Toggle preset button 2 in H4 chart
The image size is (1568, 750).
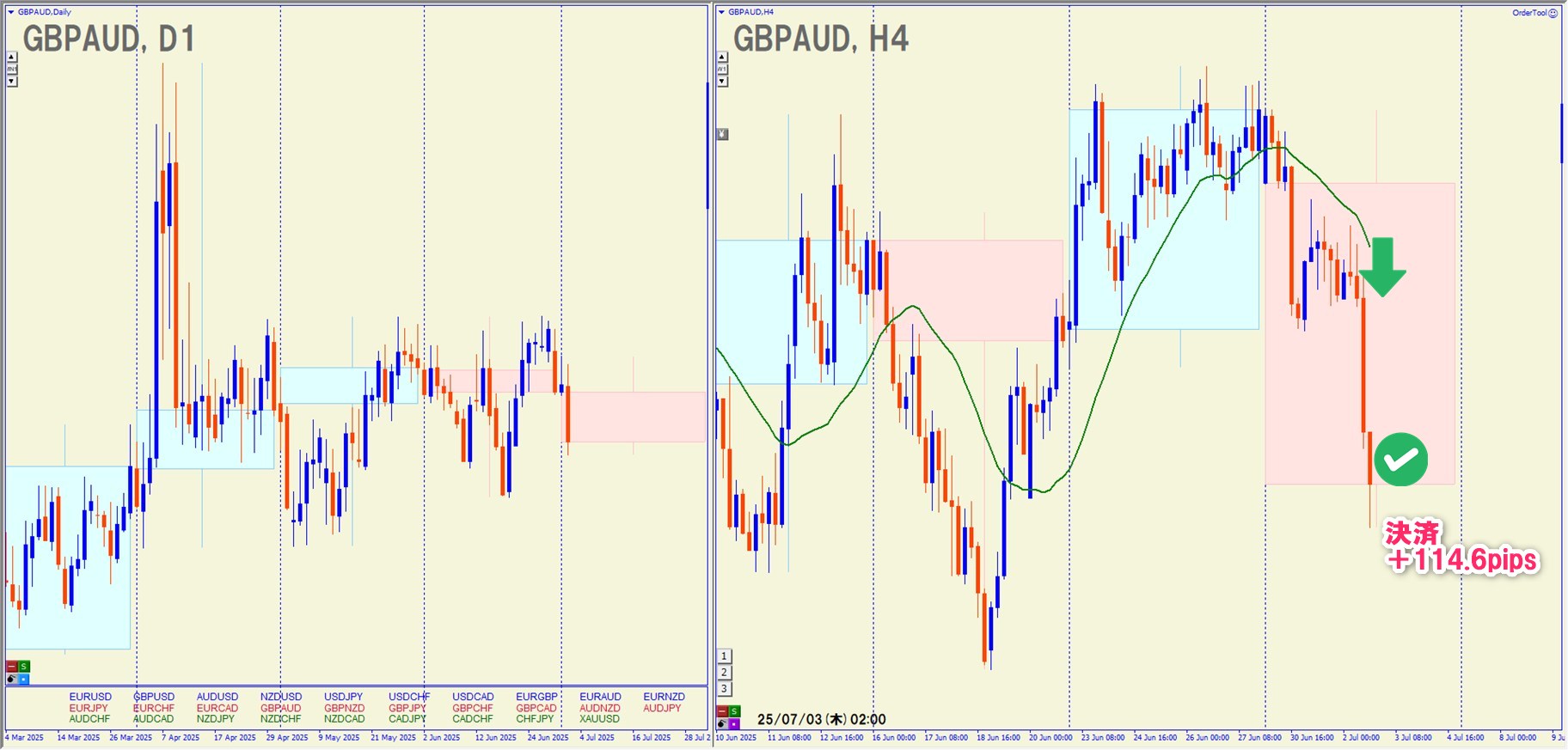[x=724, y=673]
